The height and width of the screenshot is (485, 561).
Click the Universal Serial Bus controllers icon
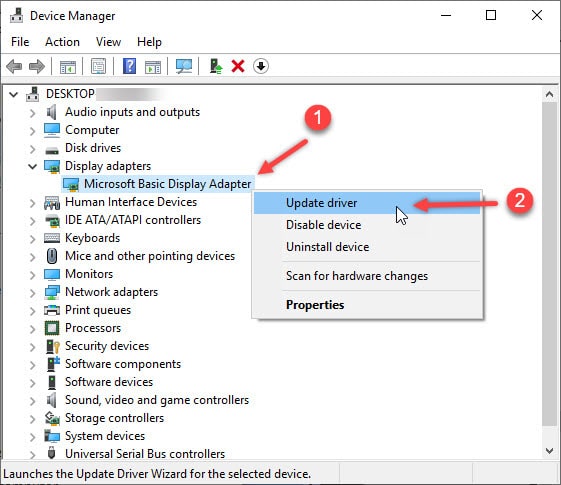pos(52,453)
